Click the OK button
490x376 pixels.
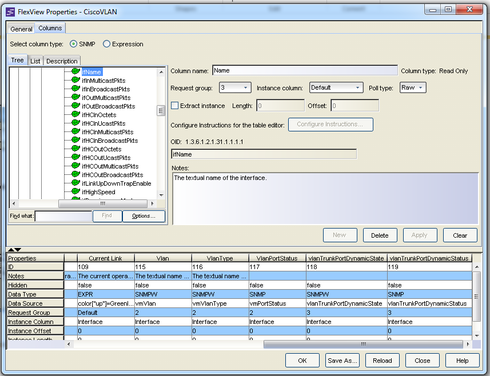click(302, 360)
